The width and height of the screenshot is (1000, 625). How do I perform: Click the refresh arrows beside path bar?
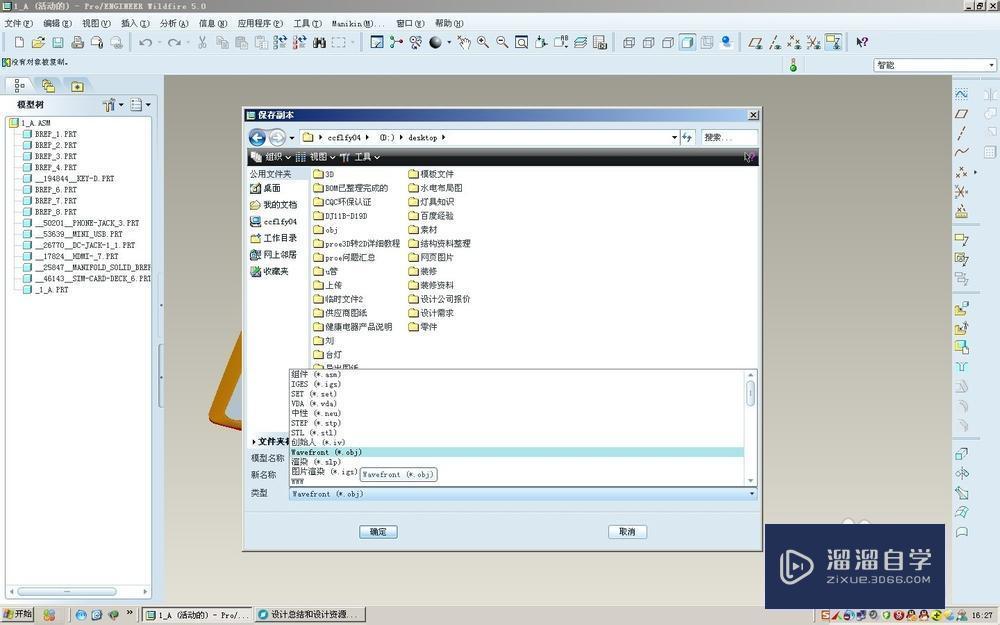coord(687,137)
